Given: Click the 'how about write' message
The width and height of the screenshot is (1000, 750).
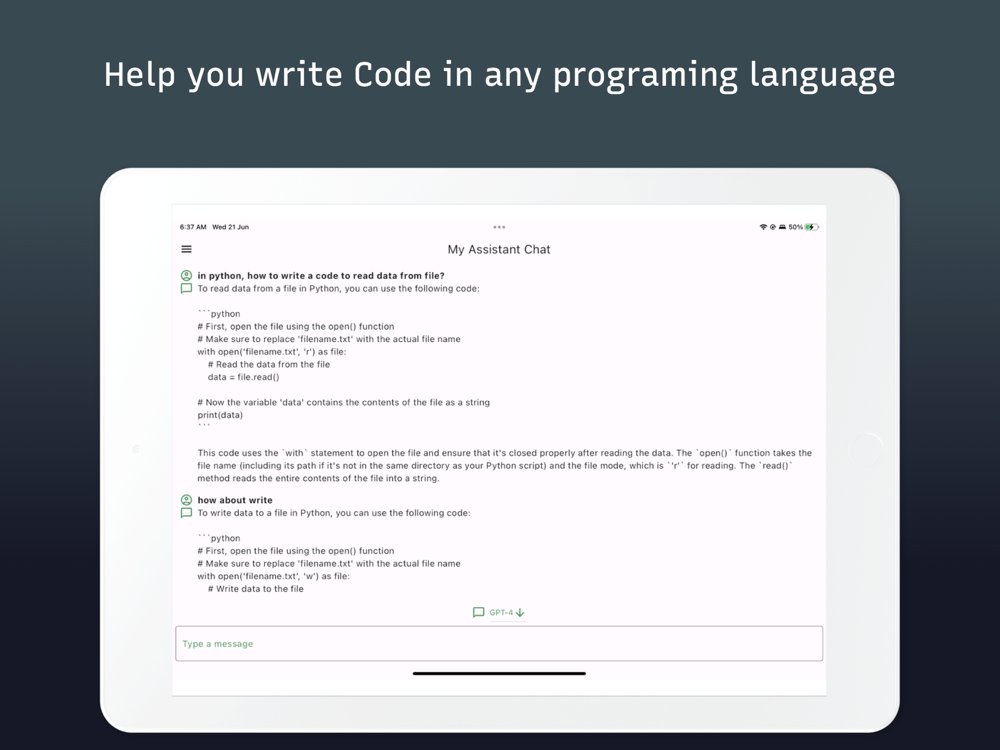Looking at the screenshot, I should [x=235, y=500].
